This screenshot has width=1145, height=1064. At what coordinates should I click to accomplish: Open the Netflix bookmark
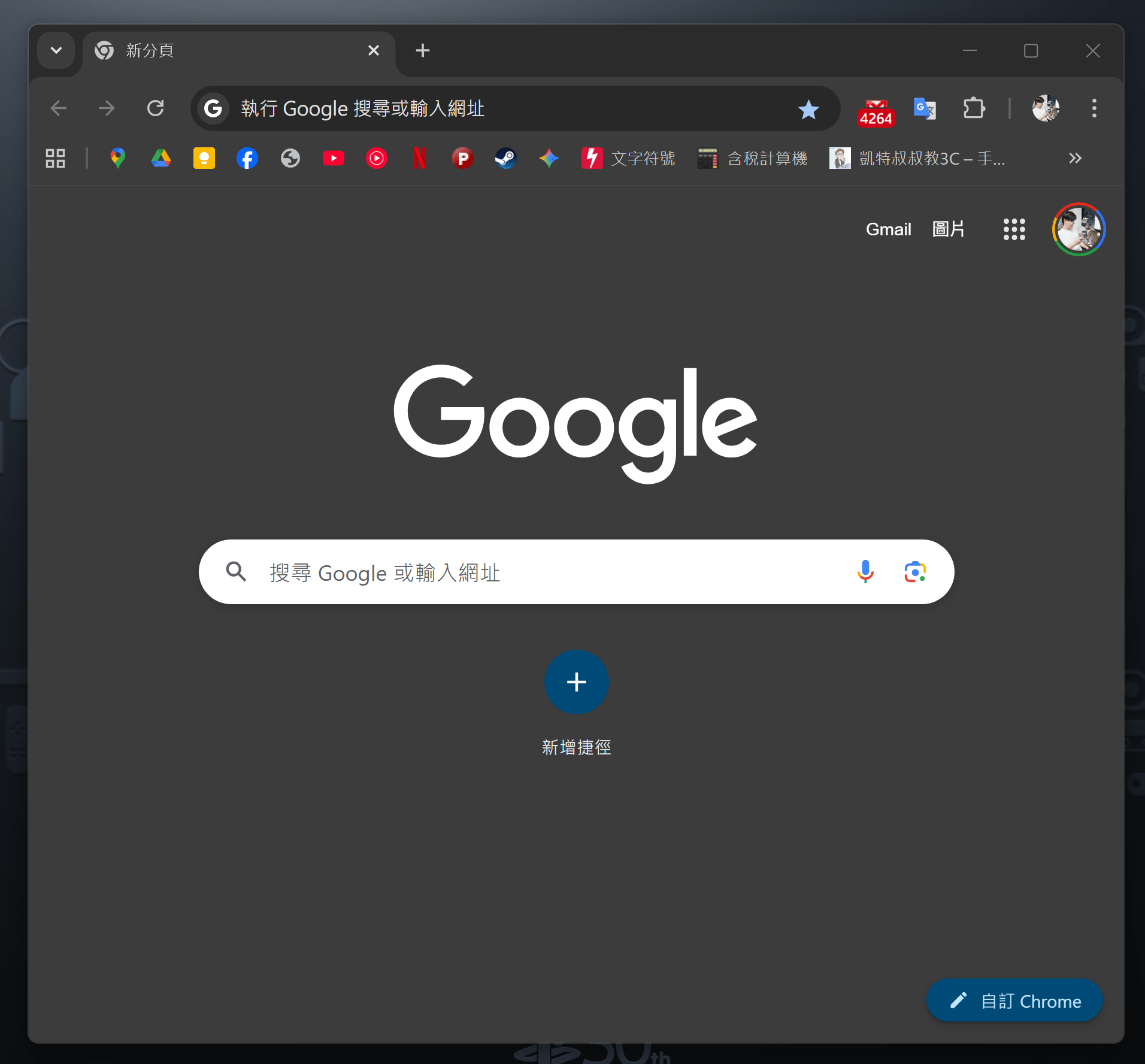click(420, 159)
